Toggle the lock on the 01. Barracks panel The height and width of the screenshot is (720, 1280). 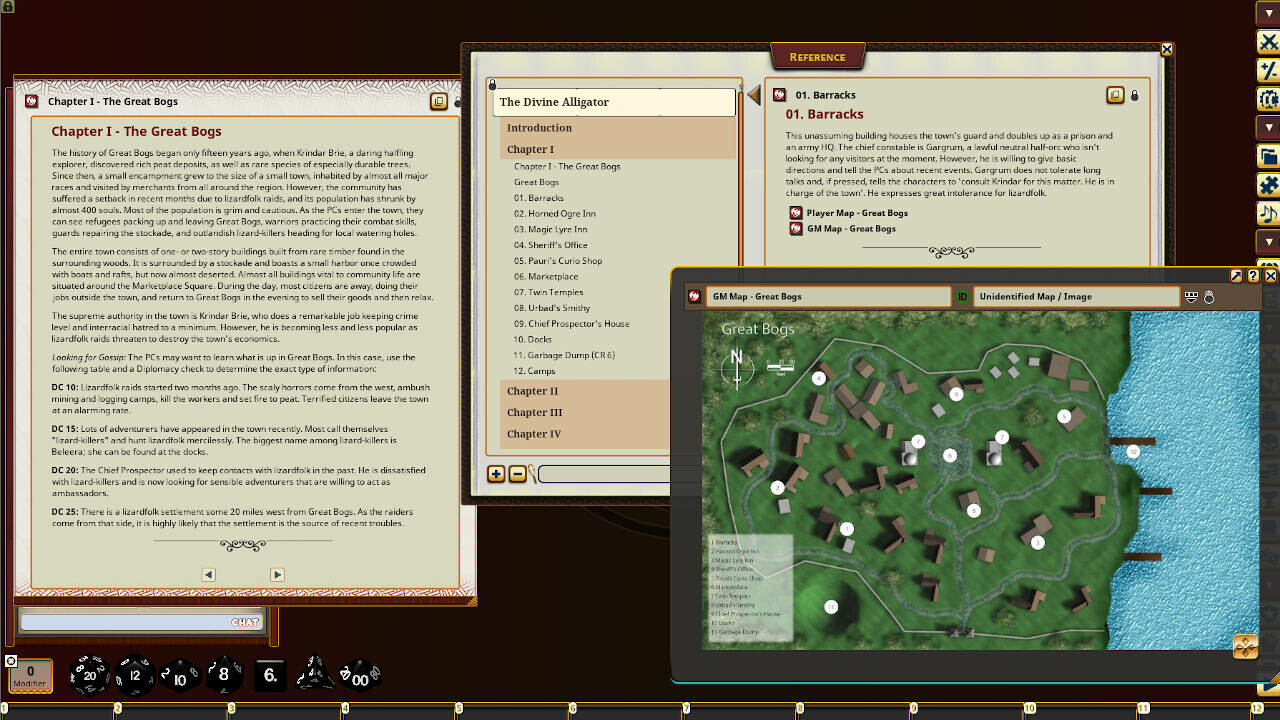pyautogui.click(x=1134, y=94)
